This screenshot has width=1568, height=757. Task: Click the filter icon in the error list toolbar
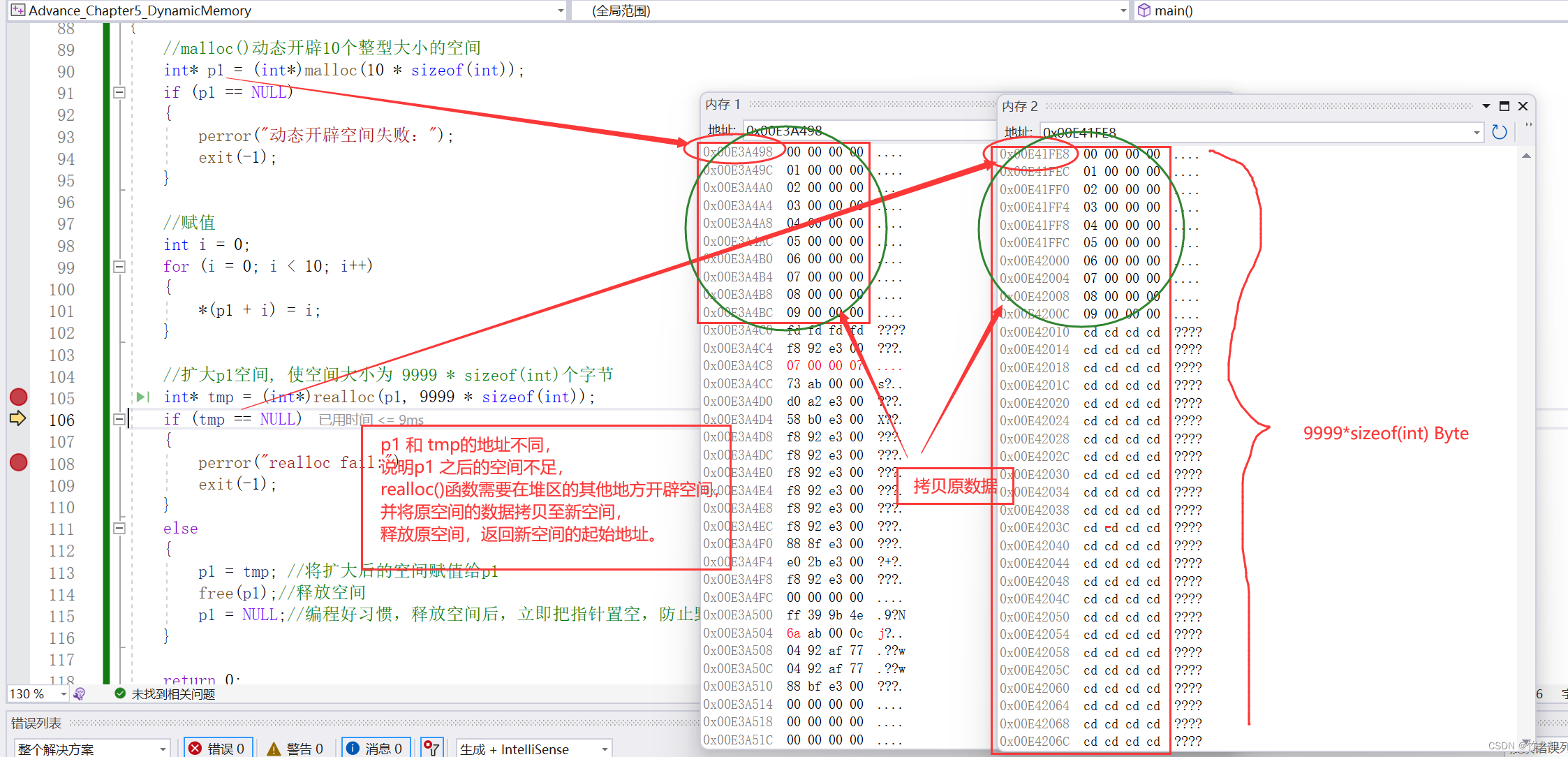click(431, 747)
